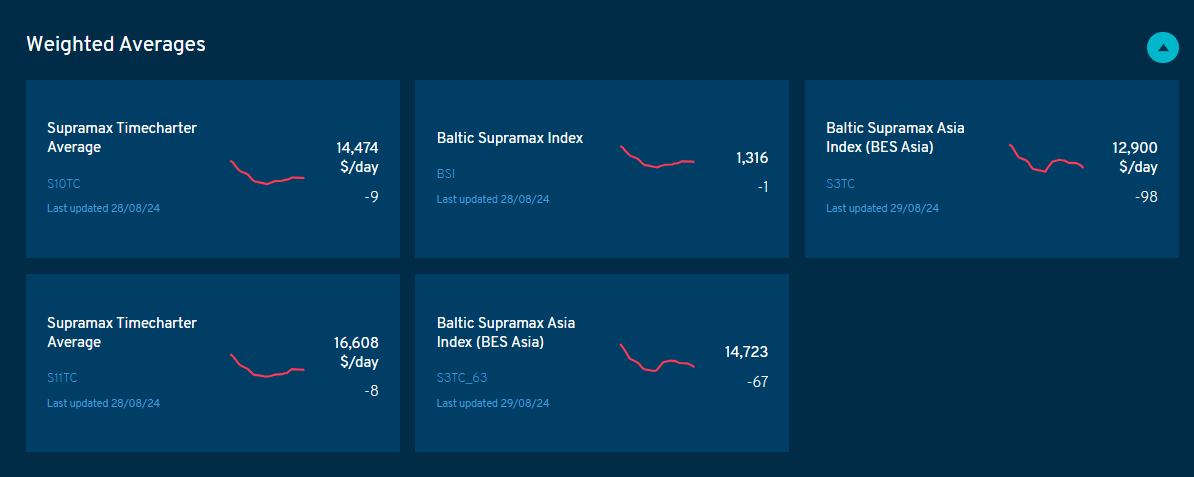This screenshot has height=477, width=1194.
Task: View the S10TC sparkline trend chart
Action: 267,173
